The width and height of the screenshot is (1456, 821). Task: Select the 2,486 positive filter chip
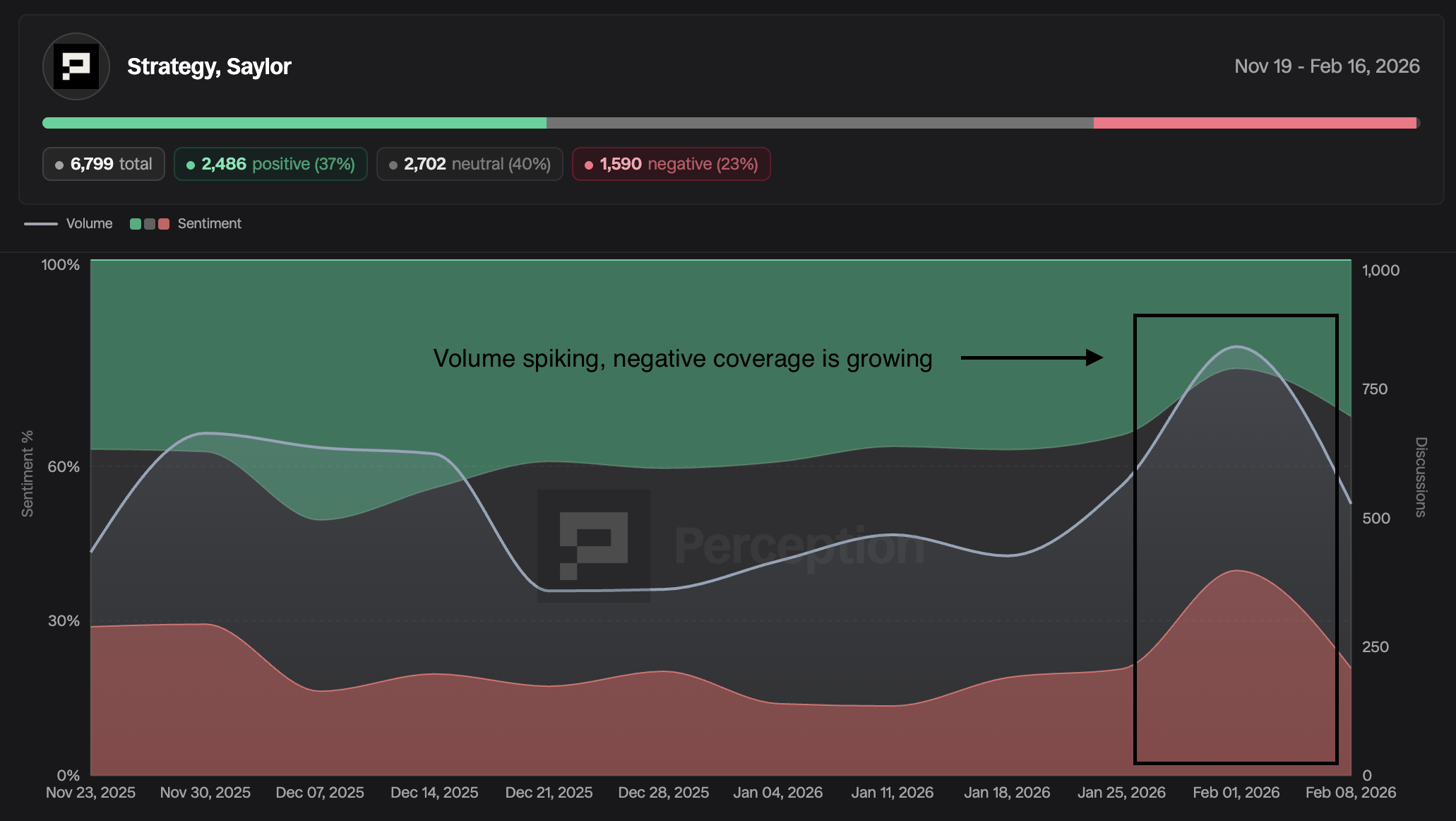[x=270, y=164]
